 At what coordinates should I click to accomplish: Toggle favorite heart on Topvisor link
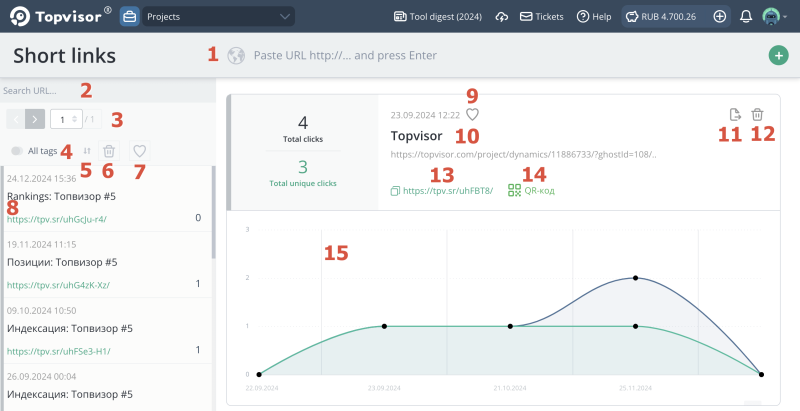tap(472, 114)
